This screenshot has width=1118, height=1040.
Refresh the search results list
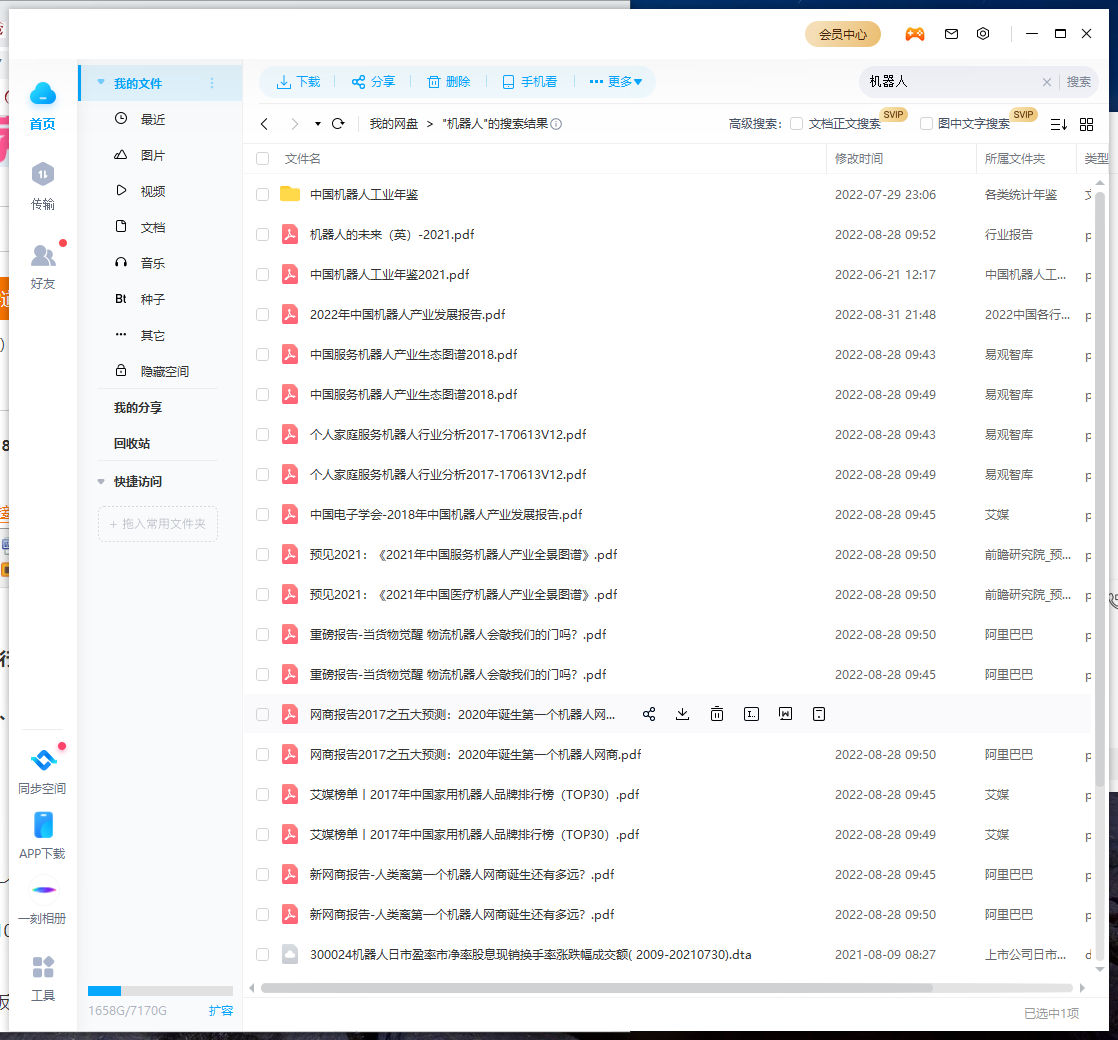tap(339, 124)
